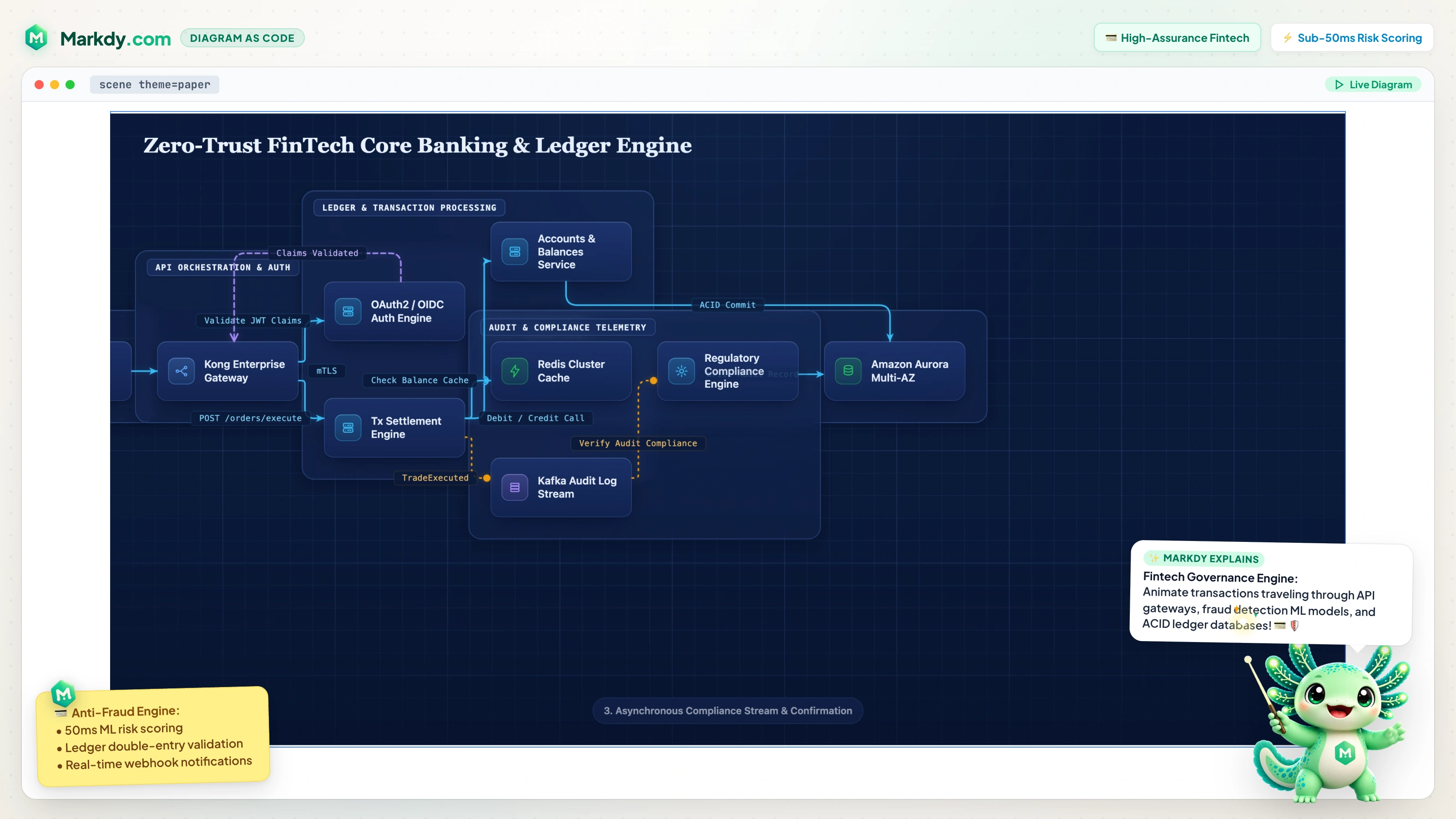Select the OAuth2 / OIDC Auth Engine label
The image size is (1456, 819).
(x=407, y=311)
